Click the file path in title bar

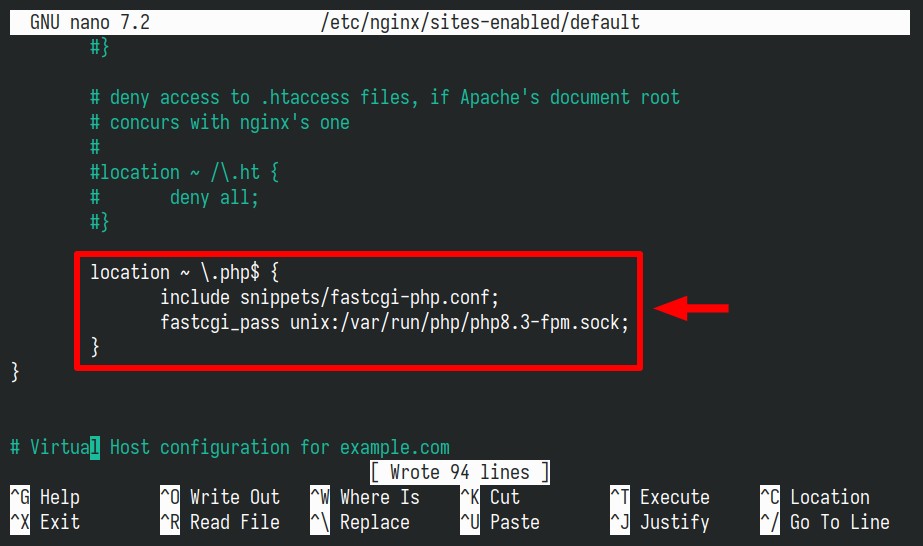click(x=480, y=22)
